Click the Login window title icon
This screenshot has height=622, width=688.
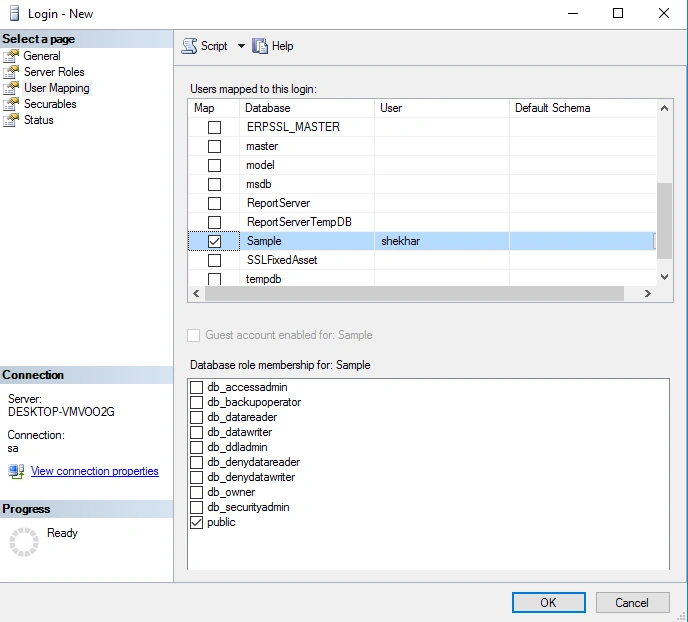pos(14,14)
